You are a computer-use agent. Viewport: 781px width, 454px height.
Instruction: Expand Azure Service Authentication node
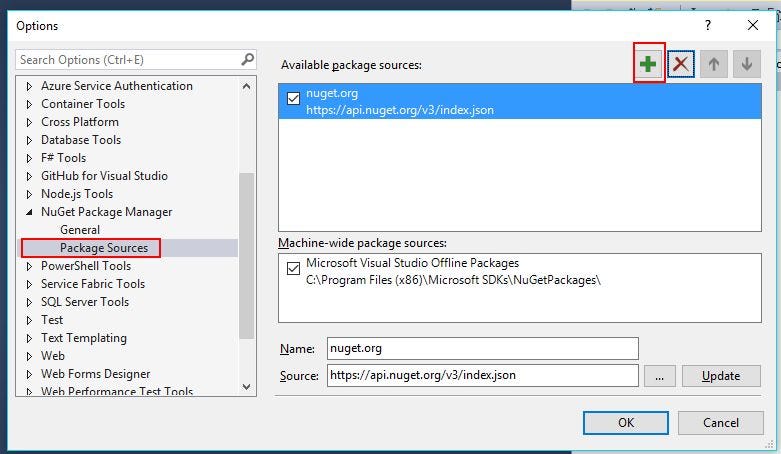click(x=29, y=86)
